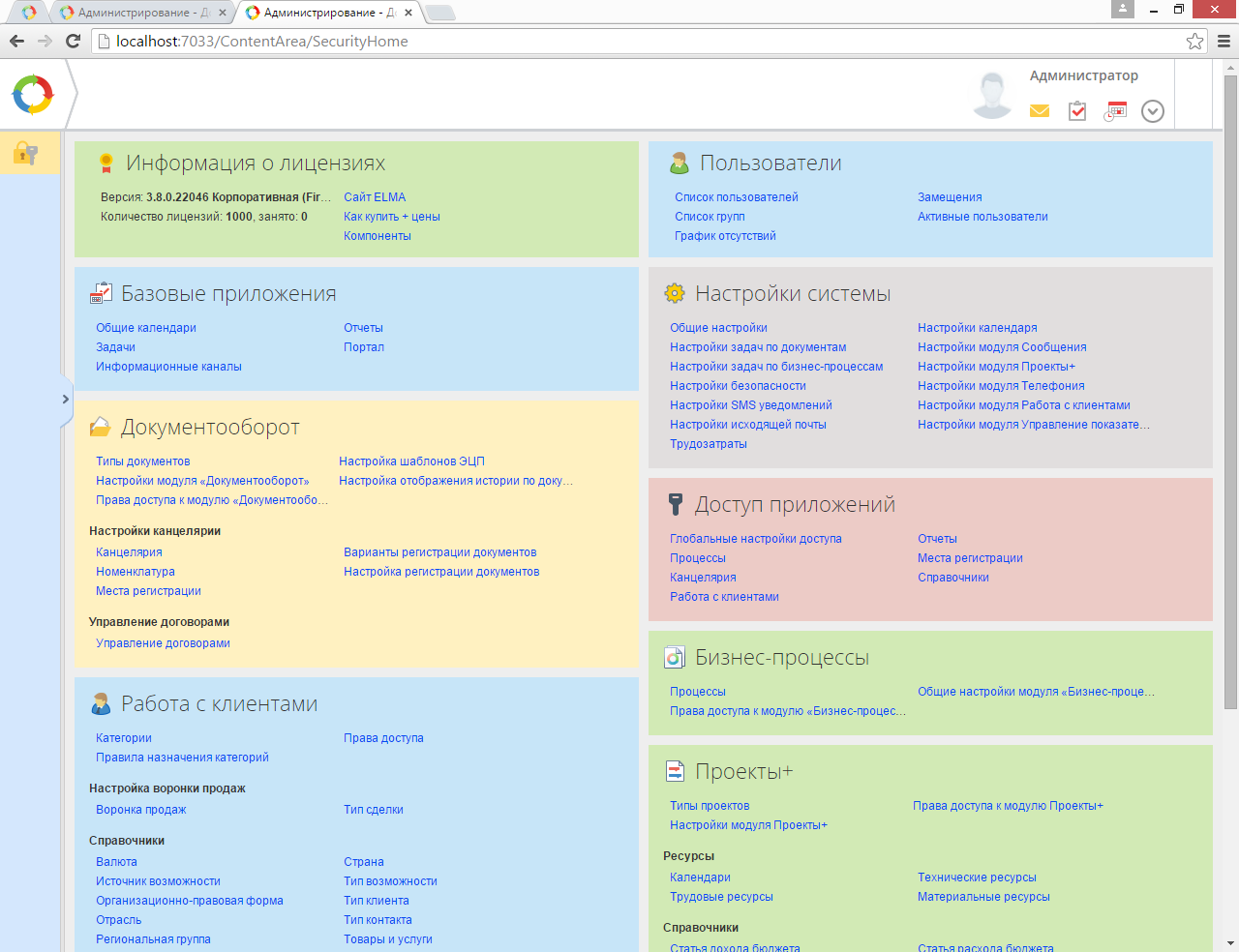Screen dimensions: 1239x952
Task: Go back using the browser back arrow
Action: point(16,41)
